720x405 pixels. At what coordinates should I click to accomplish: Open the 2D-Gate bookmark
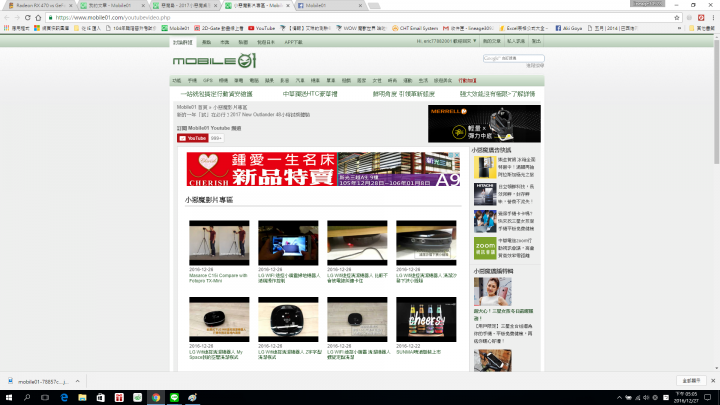point(219,28)
